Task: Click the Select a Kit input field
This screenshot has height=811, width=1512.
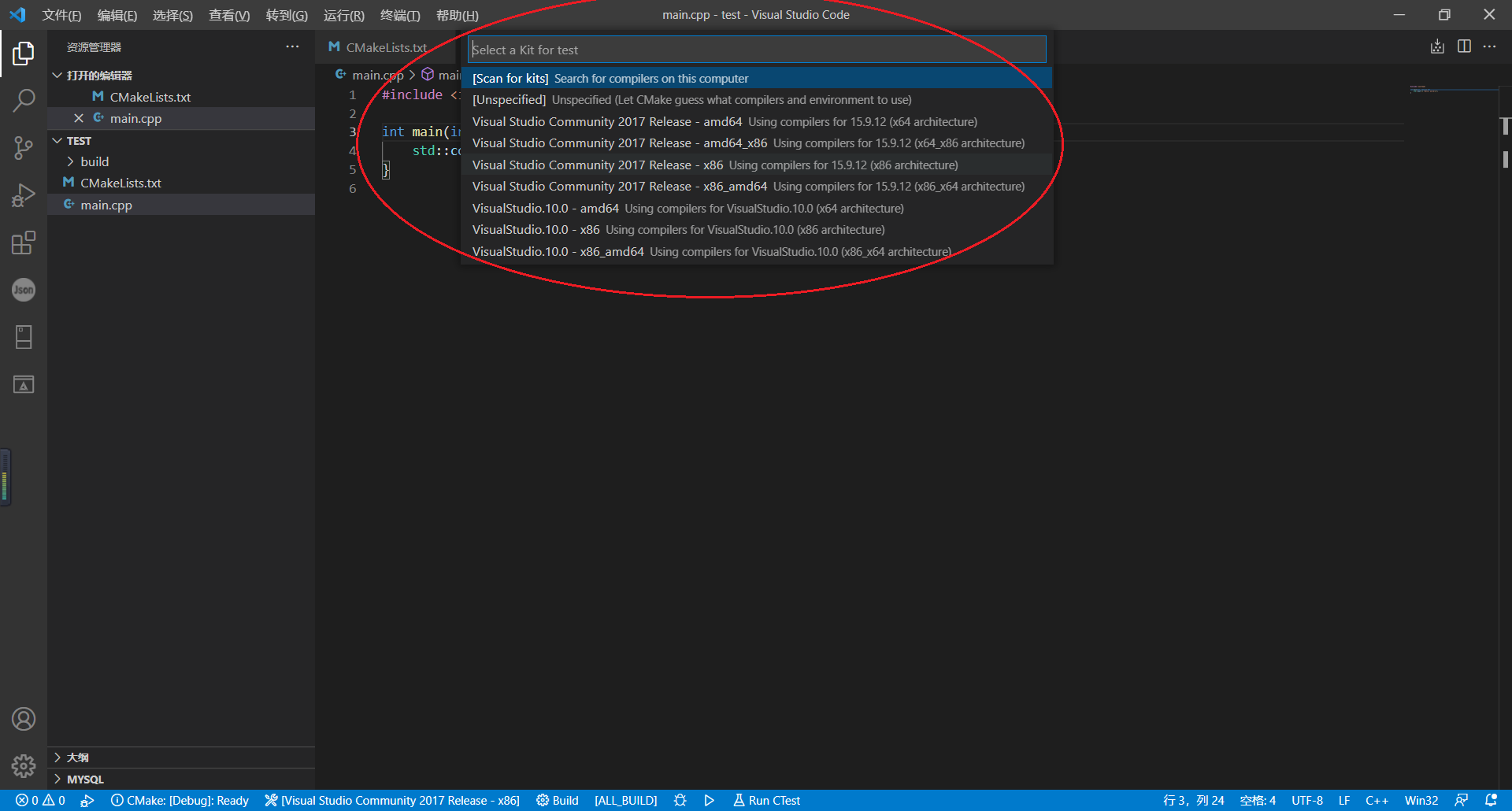Action: pyautogui.click(x=756, y=49)
